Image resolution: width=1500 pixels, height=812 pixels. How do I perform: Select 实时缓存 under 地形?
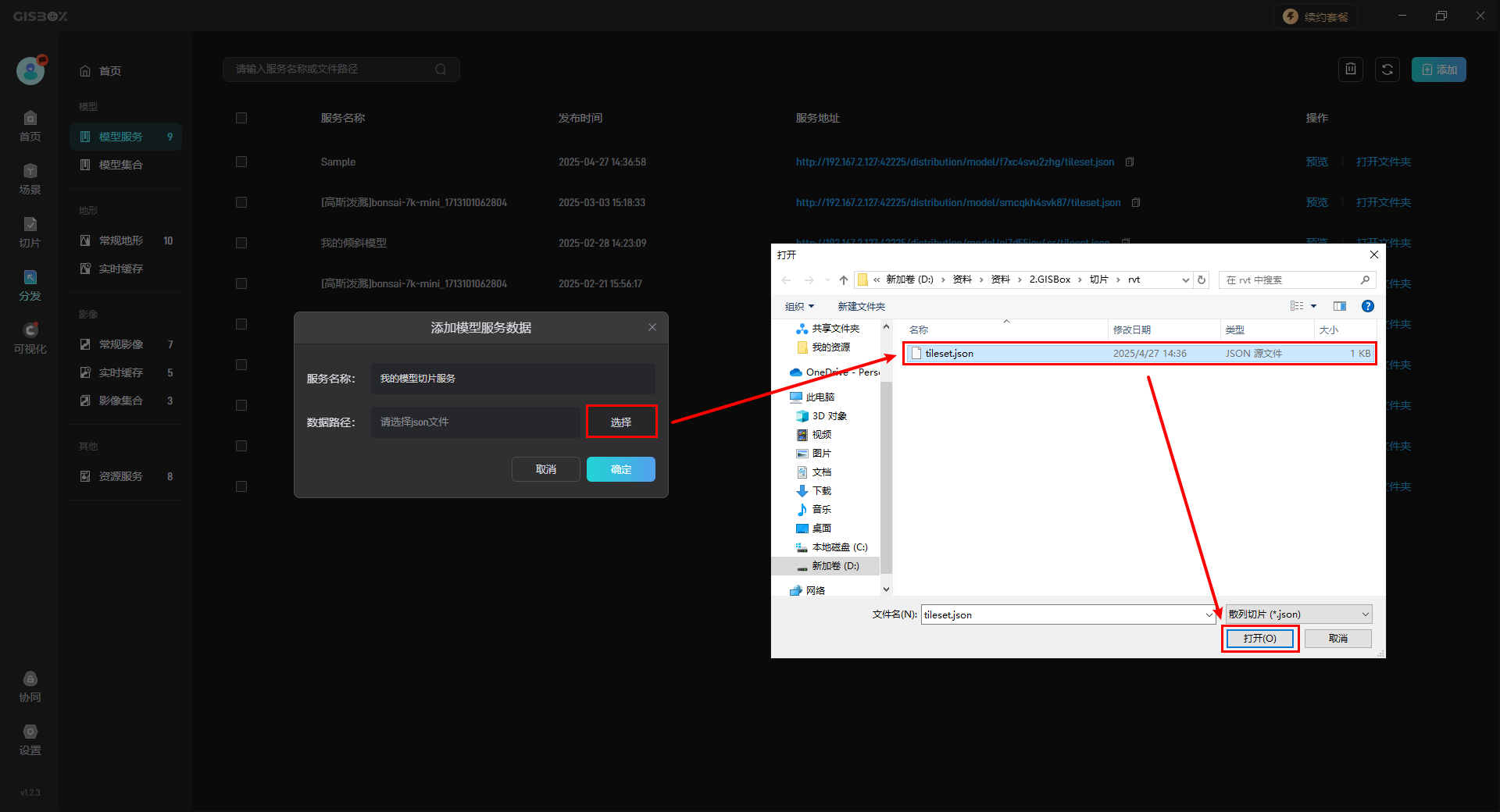pos(126,269)
